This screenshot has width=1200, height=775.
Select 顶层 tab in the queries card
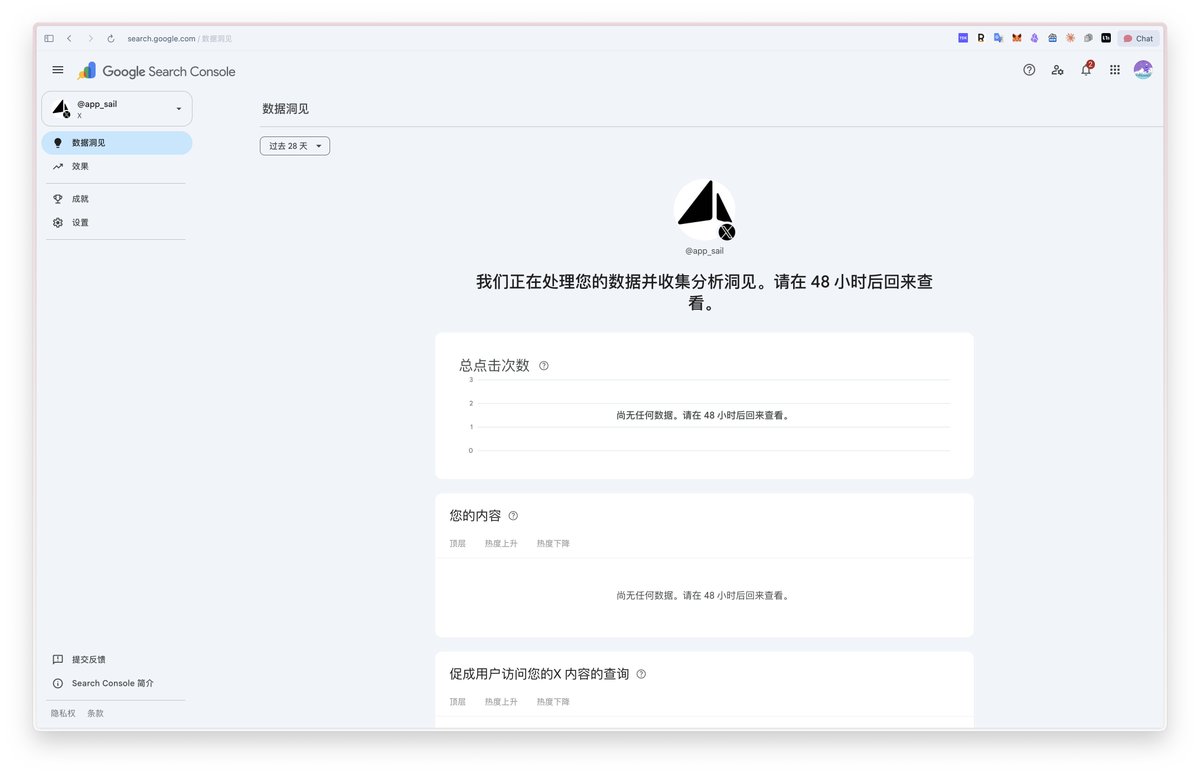pyautogui.click(x=458, y=702)
